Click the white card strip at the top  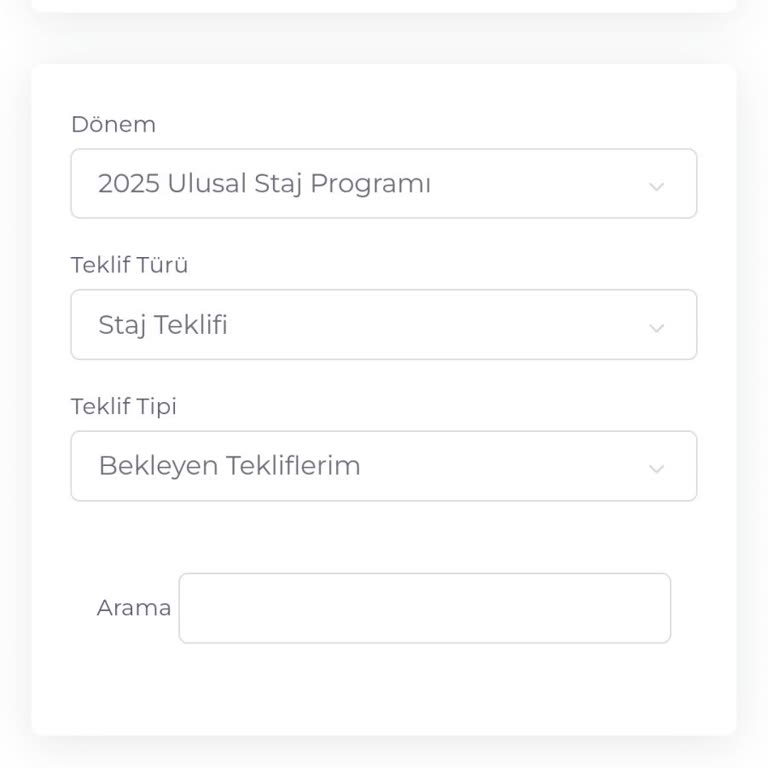pos(384,5)
